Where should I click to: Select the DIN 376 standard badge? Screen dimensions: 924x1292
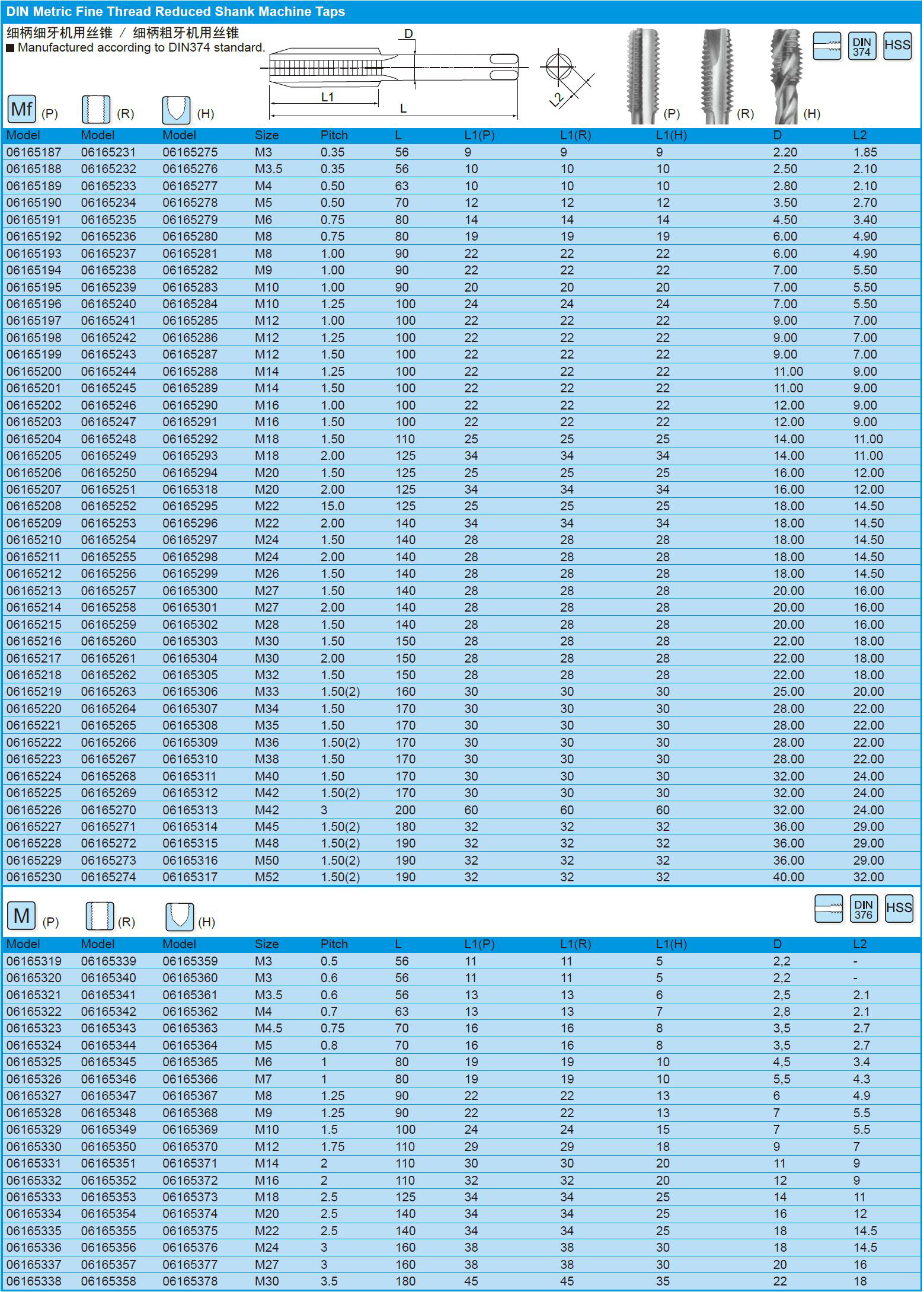[x=863, y=909]
